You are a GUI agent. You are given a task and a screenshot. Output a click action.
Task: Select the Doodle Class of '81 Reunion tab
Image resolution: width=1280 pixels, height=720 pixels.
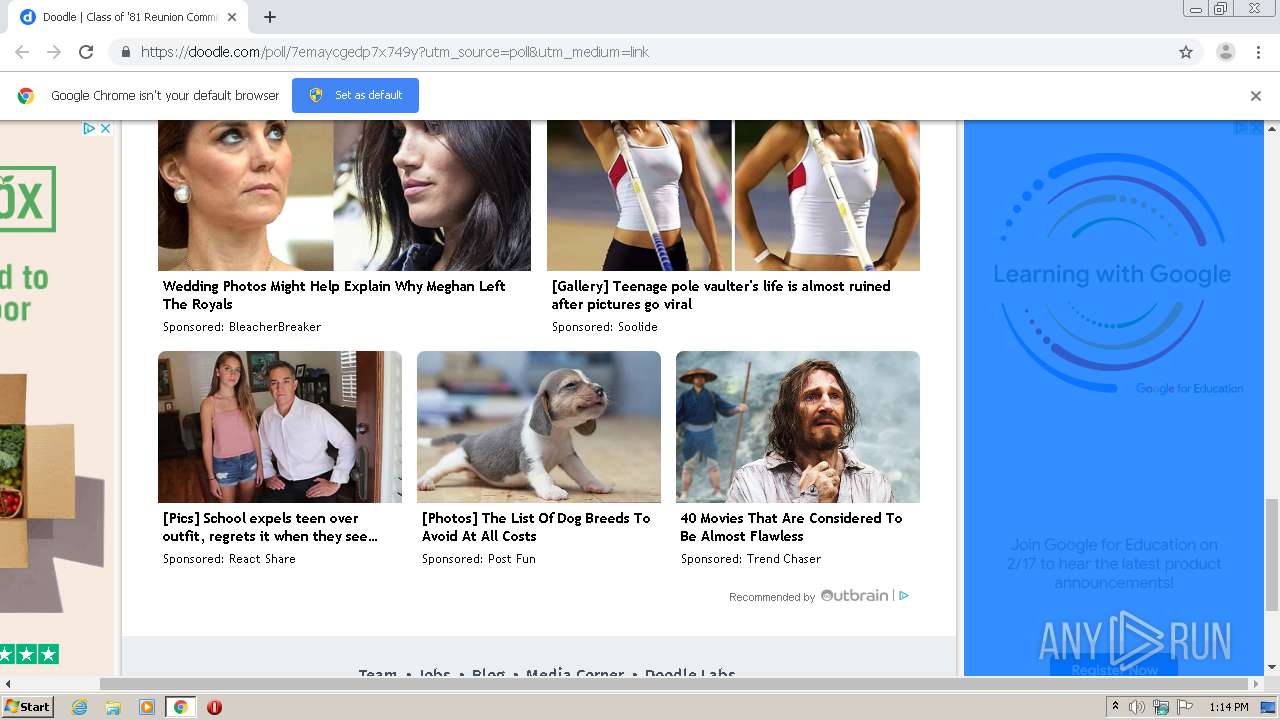(x=130, y=17)
